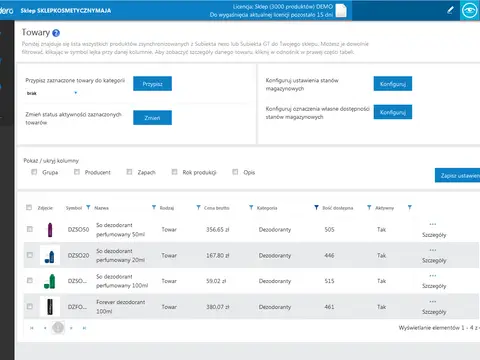Click quantity 505 cell
The height and width of the screenshot is (360, 480).
(x=329, y=230)
